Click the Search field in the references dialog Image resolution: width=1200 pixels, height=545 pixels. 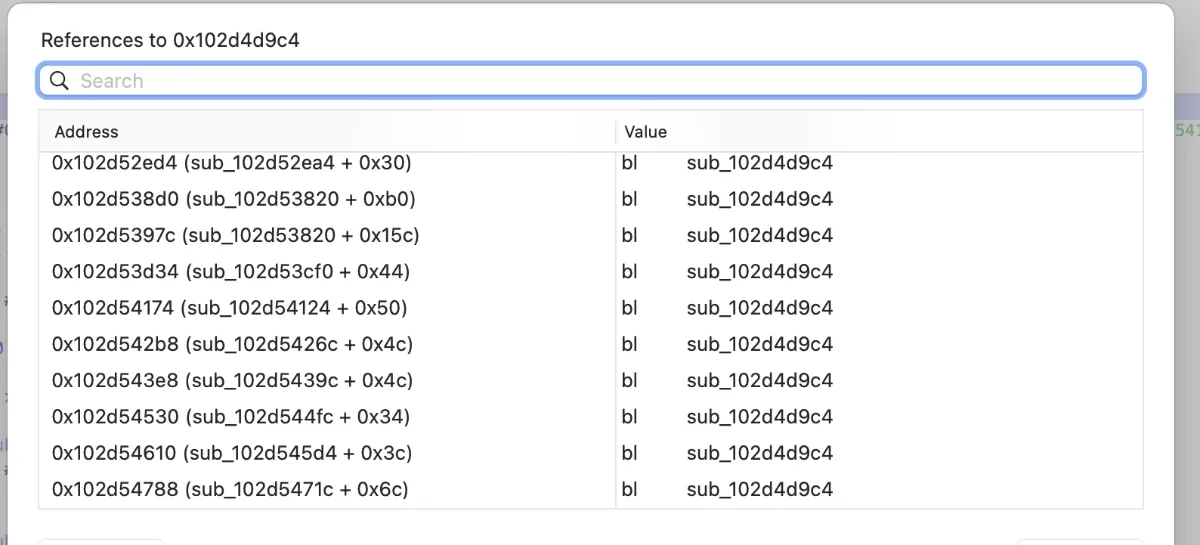pos(591,81)
